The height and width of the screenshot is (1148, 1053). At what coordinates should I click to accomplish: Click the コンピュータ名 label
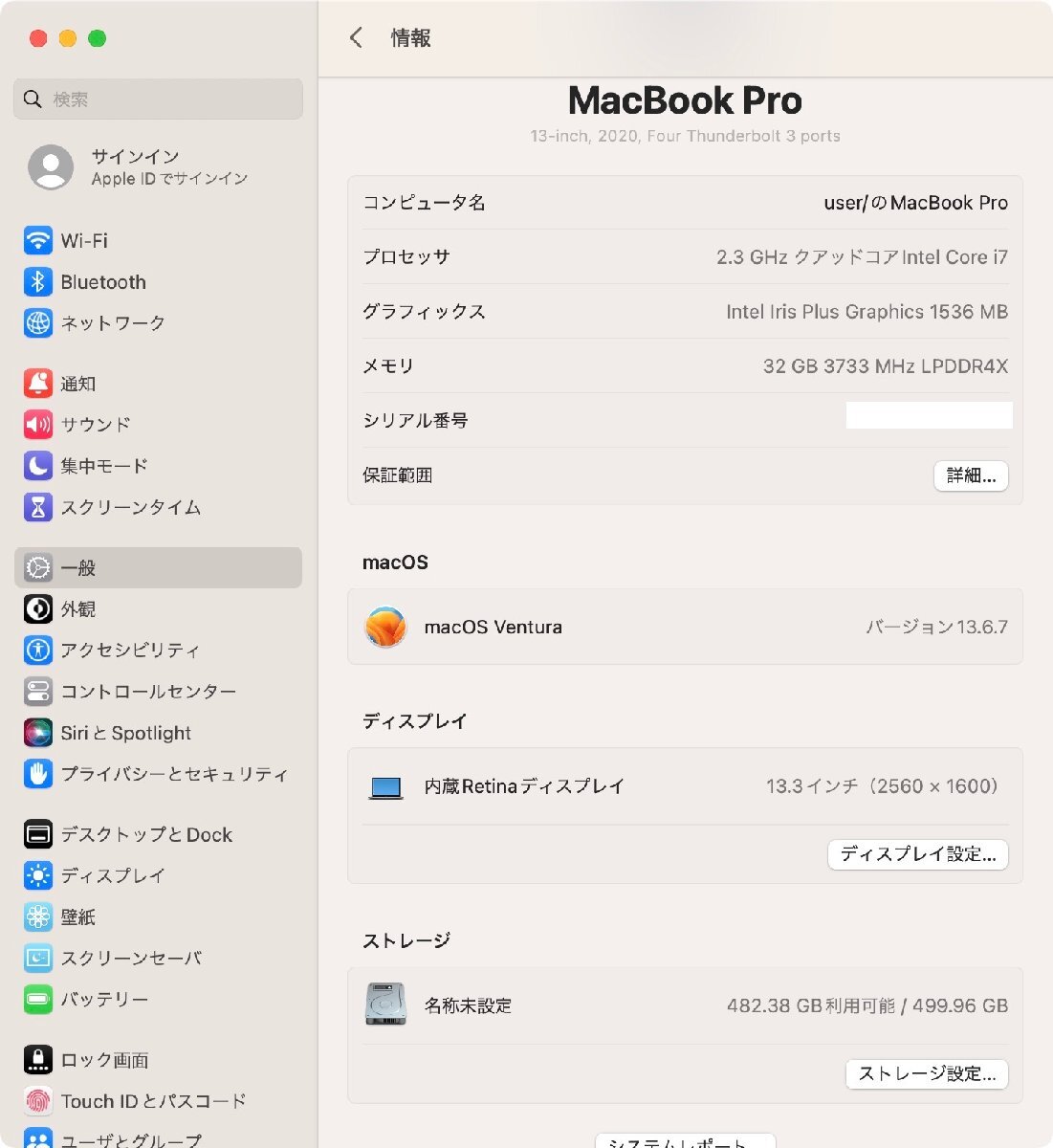[x=424, y=203]
